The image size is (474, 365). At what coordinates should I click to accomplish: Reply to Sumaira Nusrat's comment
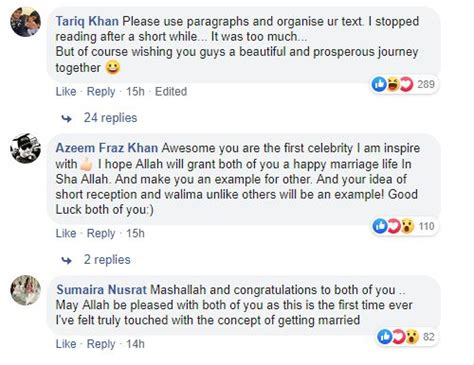coord(101,344)
